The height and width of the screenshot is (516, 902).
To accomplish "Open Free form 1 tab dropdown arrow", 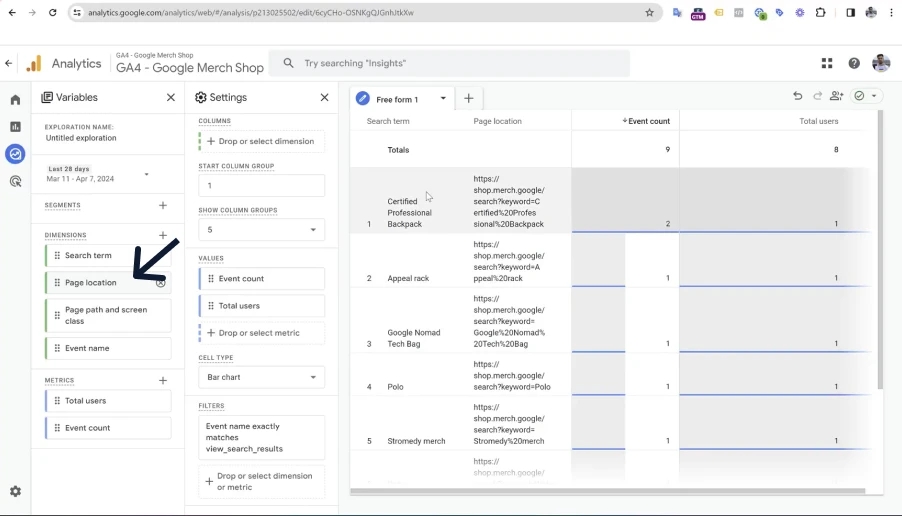I will click(x=443, y=98).
